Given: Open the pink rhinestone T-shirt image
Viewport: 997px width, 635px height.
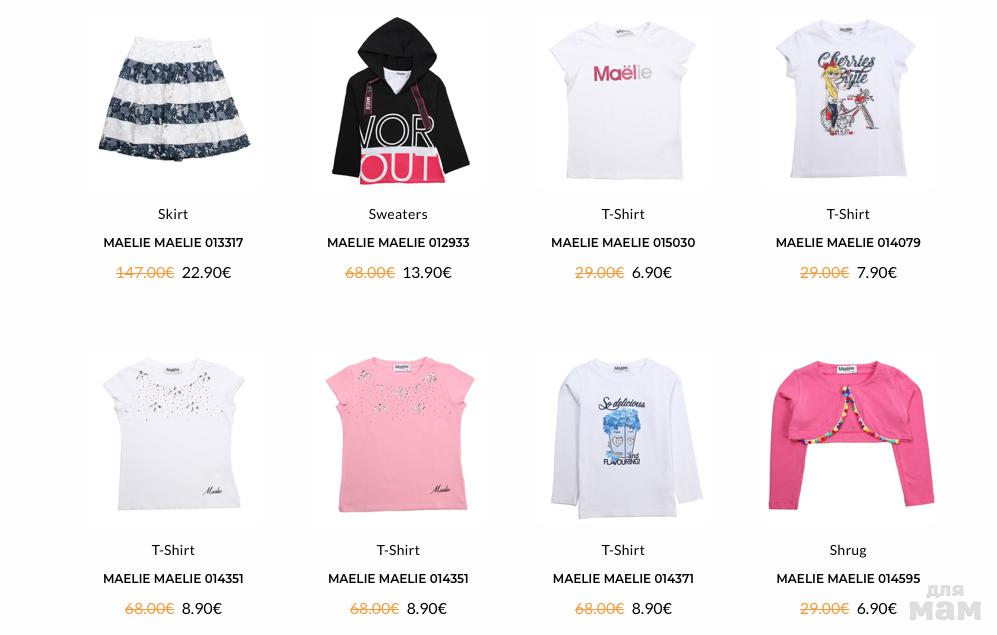Looking at the screenshot, I should coord(399,436).
